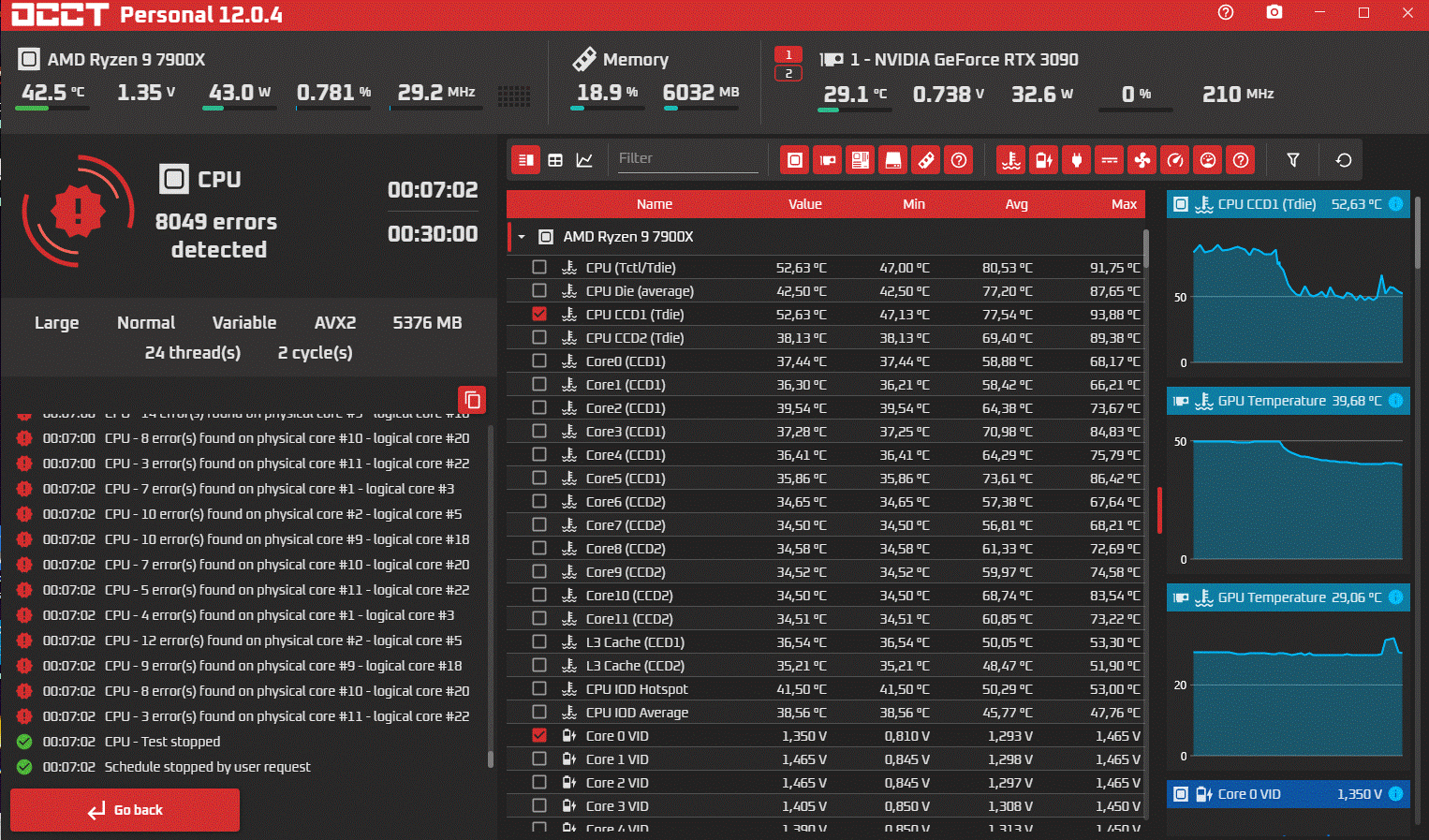Viewport: 1429px width, 840px height.
Task: Select GPU 1 in the GPU selector
Action: pyautogui.click(x=788, y=54)
